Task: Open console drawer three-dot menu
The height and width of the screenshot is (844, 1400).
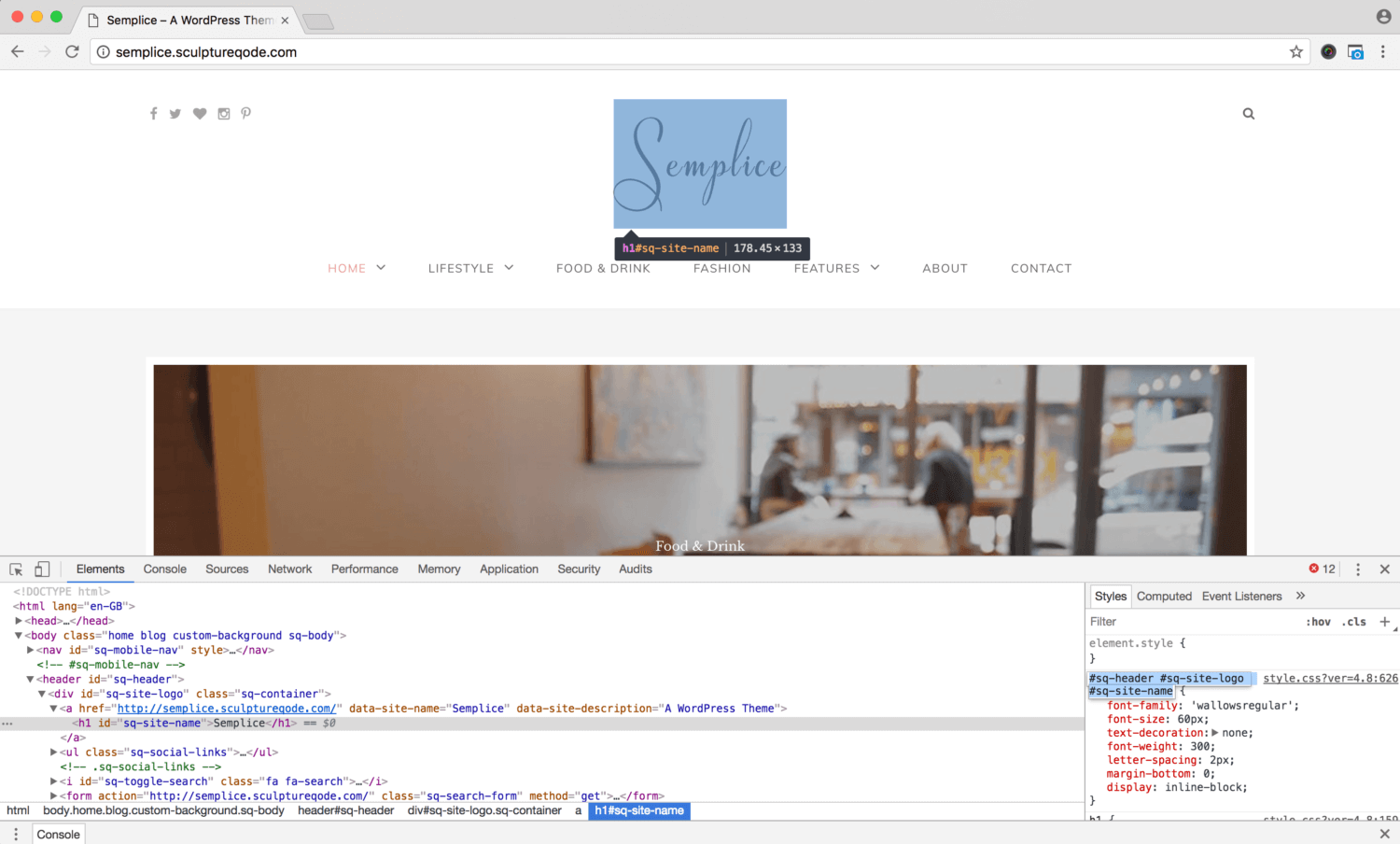Action: point(16,835)
